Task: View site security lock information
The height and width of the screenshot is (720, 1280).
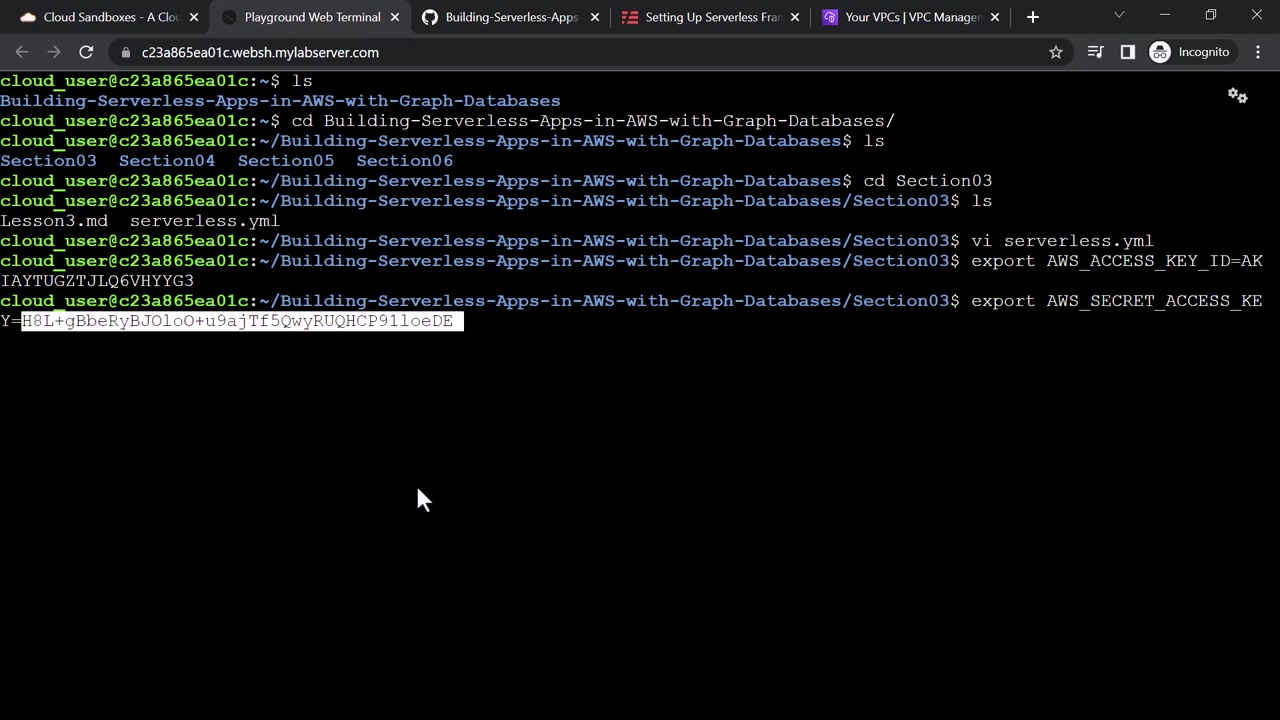Action: [x=126, y=52]
